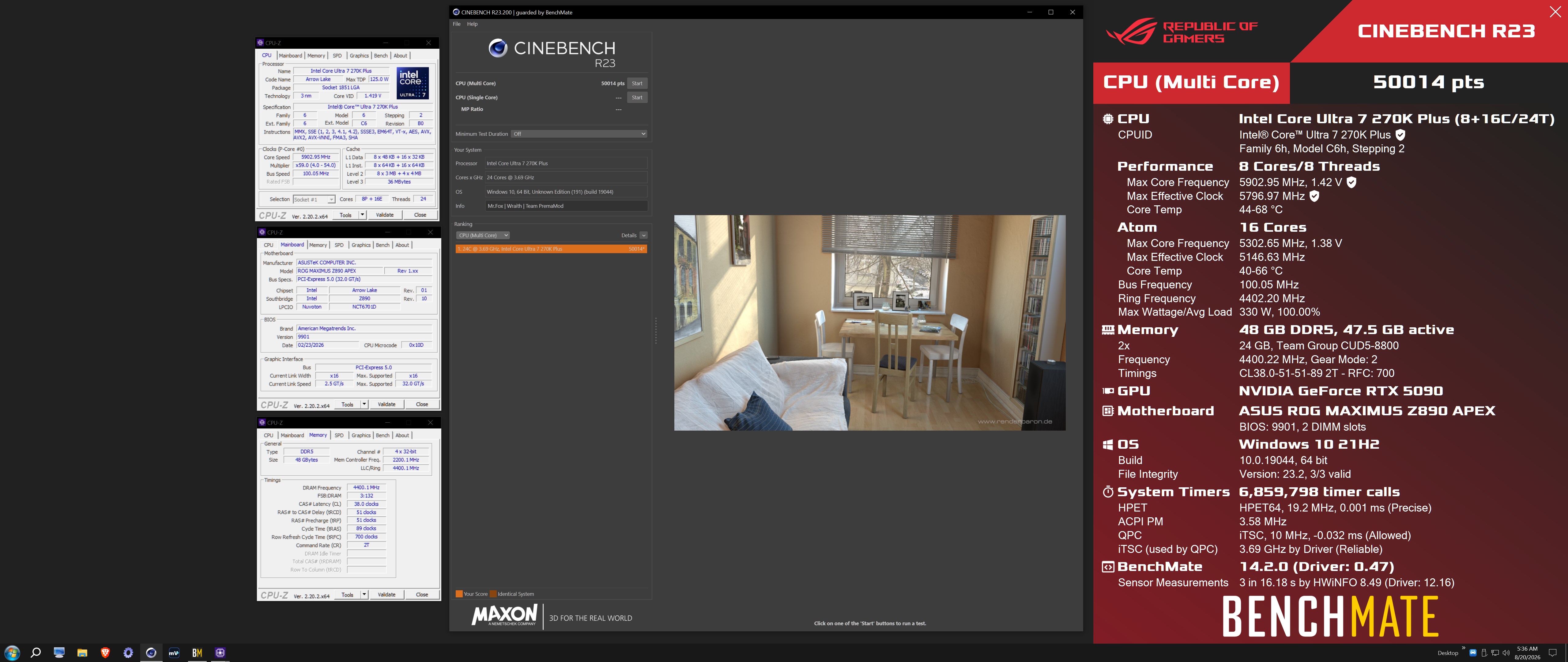The width and height of the screenshot is (1568, 662).
Task: Click the 6,859,798 timer calls text in BenchMate
Action: coord(1319,492)
